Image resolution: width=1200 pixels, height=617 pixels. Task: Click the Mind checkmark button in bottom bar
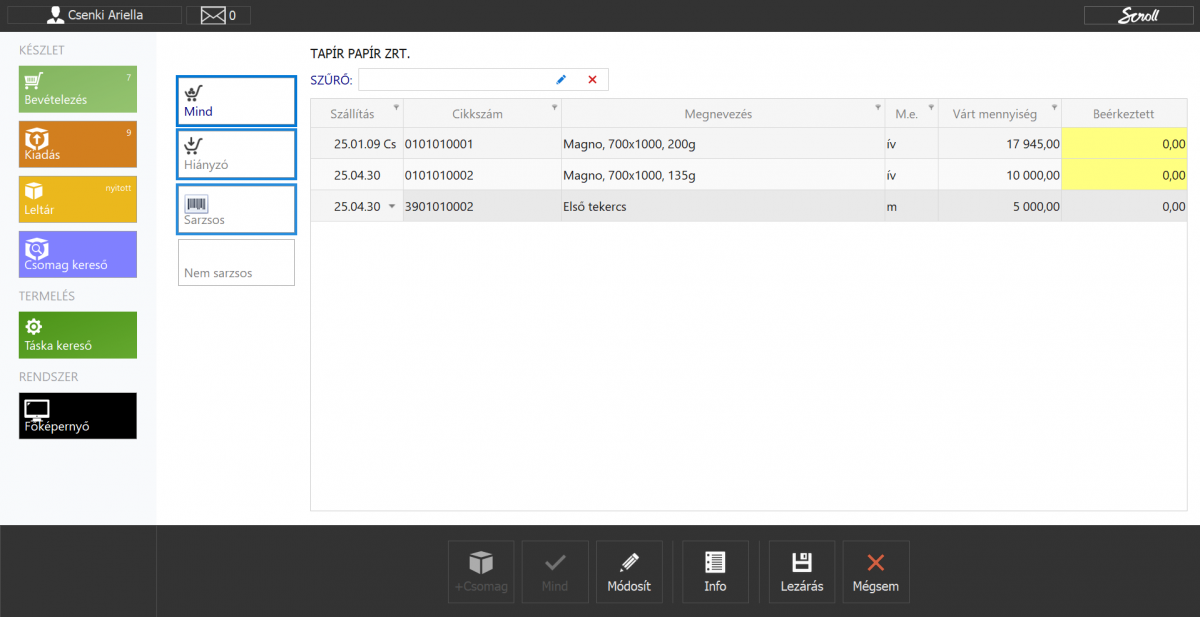pyautogui.click(x=555, y=571)
